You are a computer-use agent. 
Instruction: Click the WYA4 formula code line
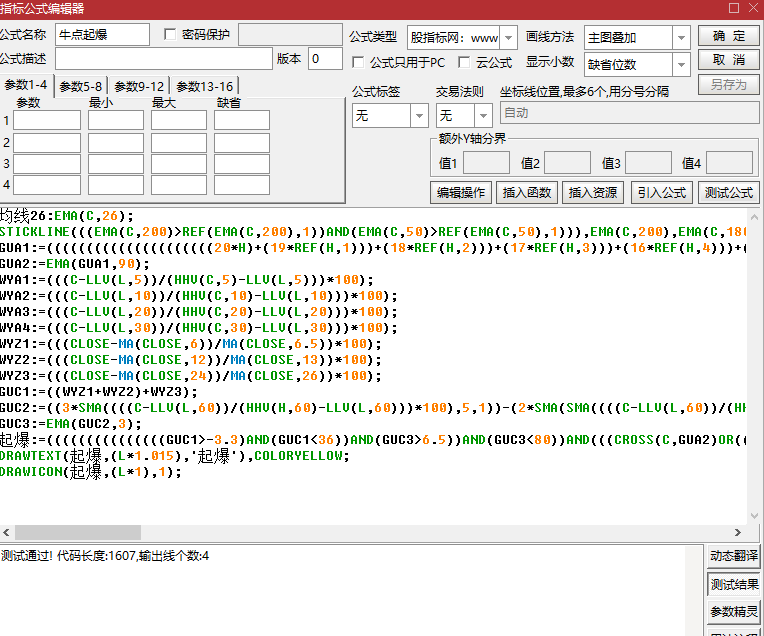click(x=199, y=328)
